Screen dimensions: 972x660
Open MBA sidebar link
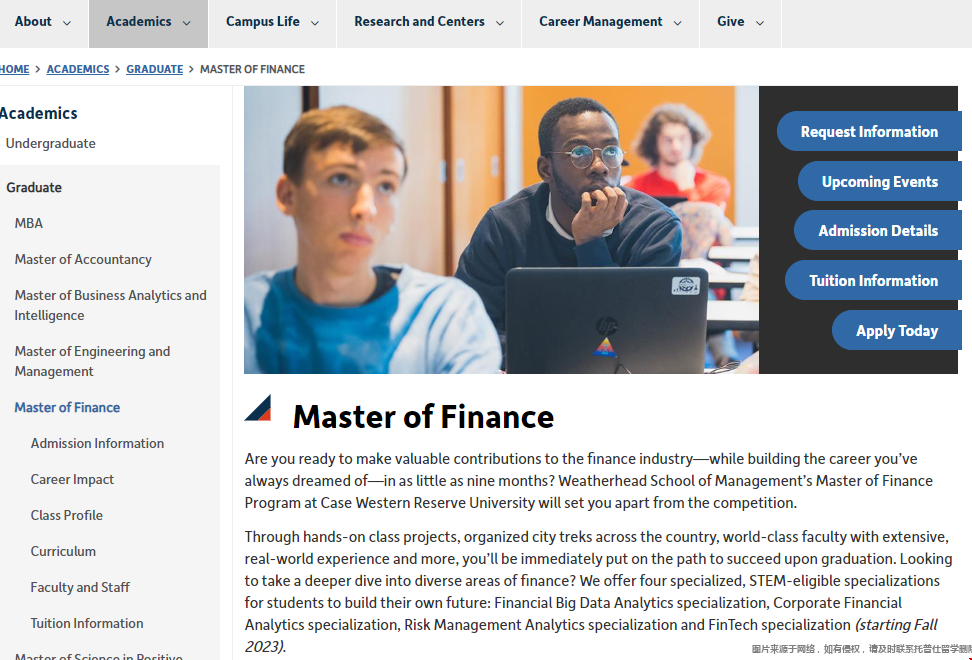point(29,224)
